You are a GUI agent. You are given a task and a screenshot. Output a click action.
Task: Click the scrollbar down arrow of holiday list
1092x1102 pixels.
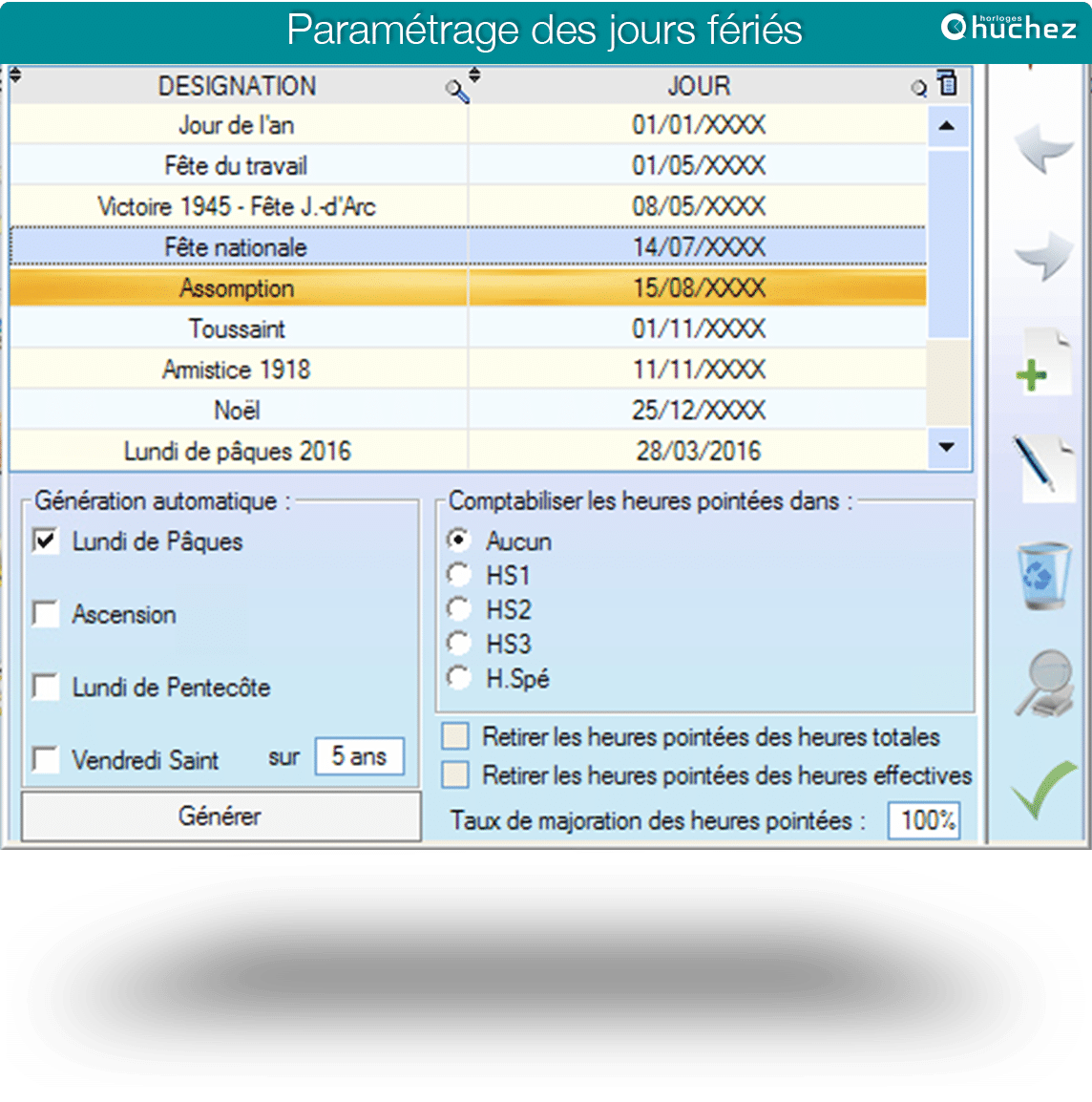[x=947, y=447]
